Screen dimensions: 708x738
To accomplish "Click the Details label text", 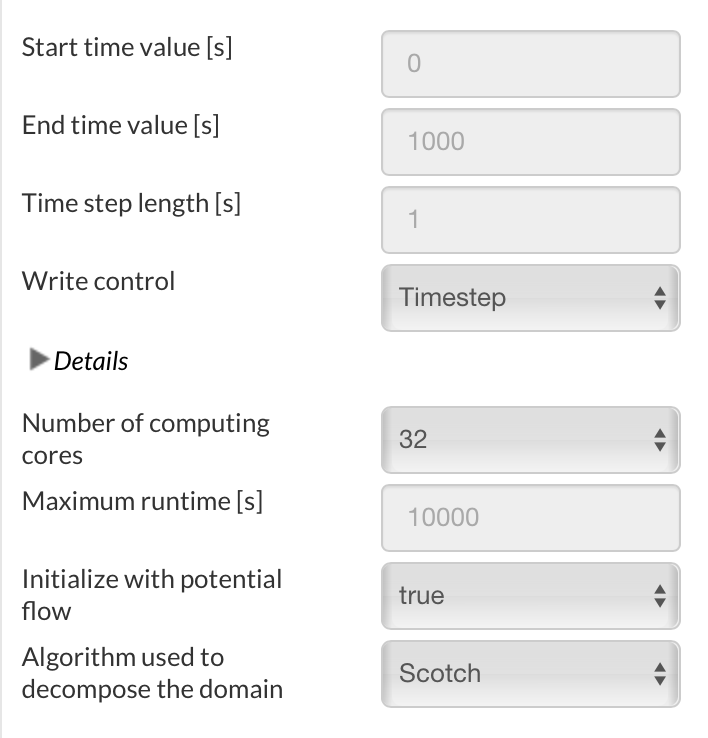I will click(x=91, y=361).
